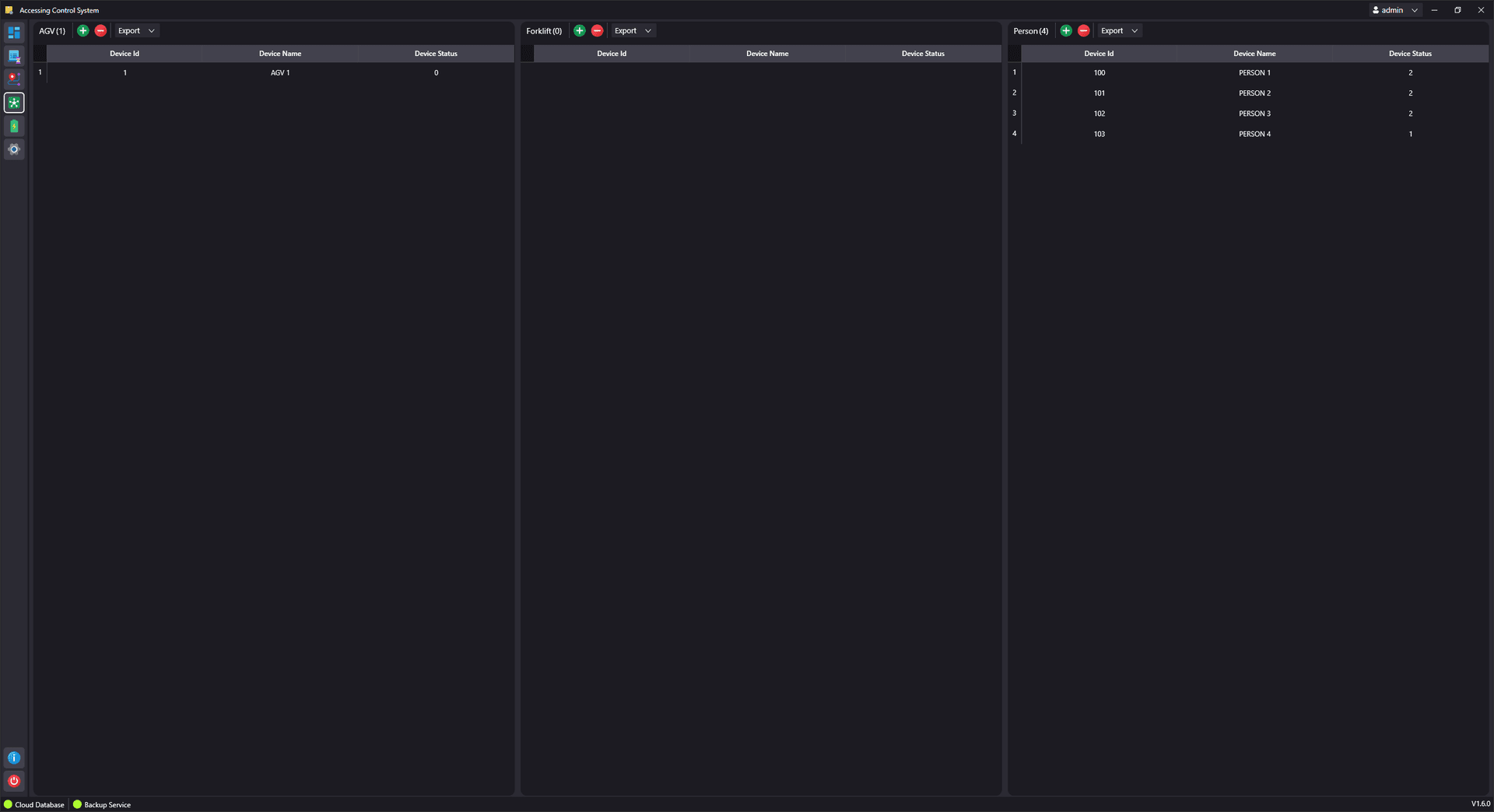Add a new Person device
This screenshot has width=1494, height=812.
[1066, 31]
